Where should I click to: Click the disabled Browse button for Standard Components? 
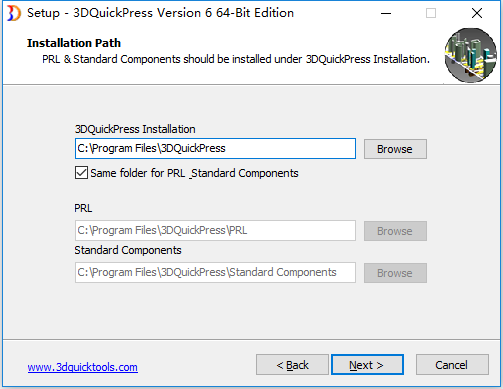pyautogui.click(x=395, y=273)
